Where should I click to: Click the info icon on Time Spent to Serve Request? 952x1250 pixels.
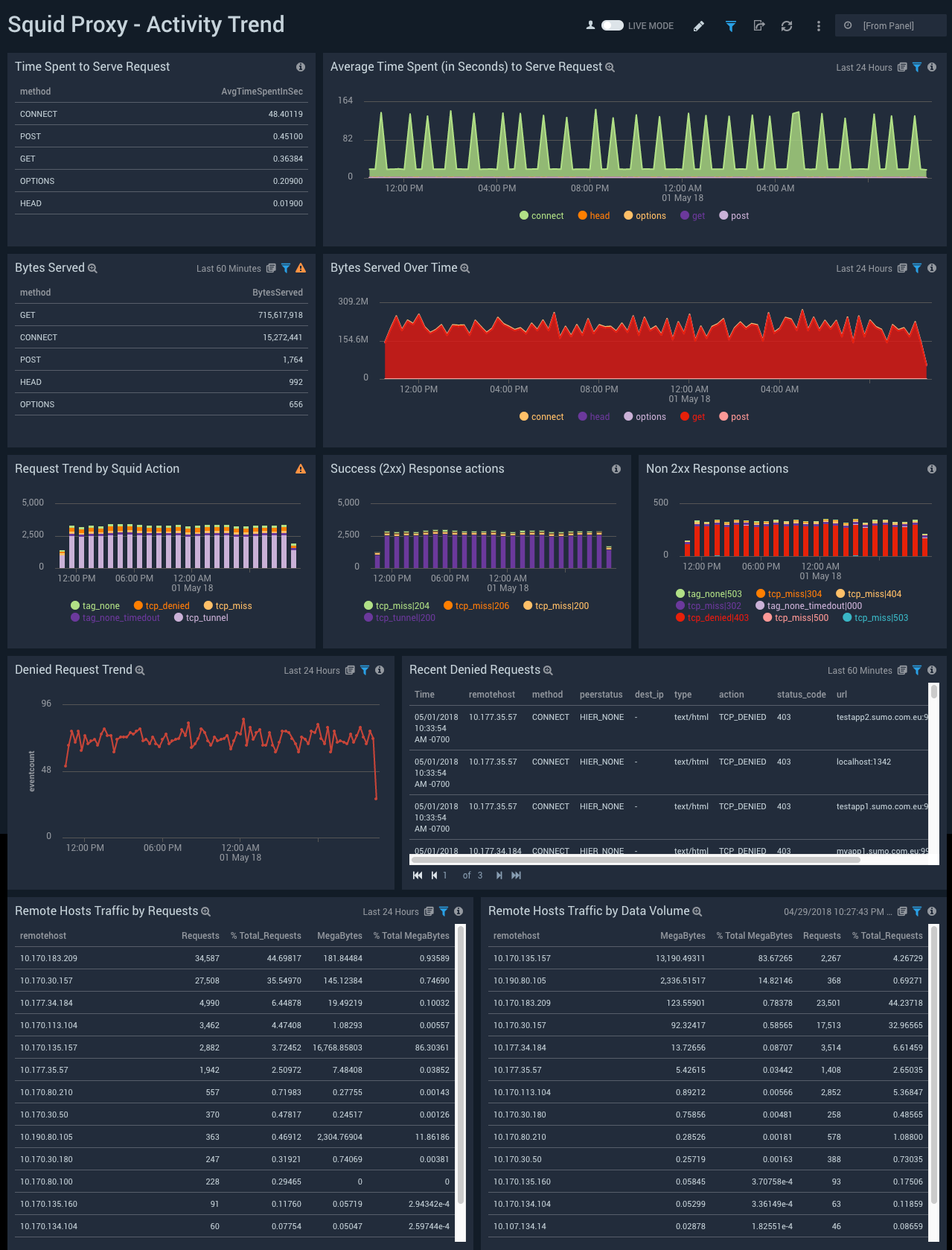(x=301, y=67)
